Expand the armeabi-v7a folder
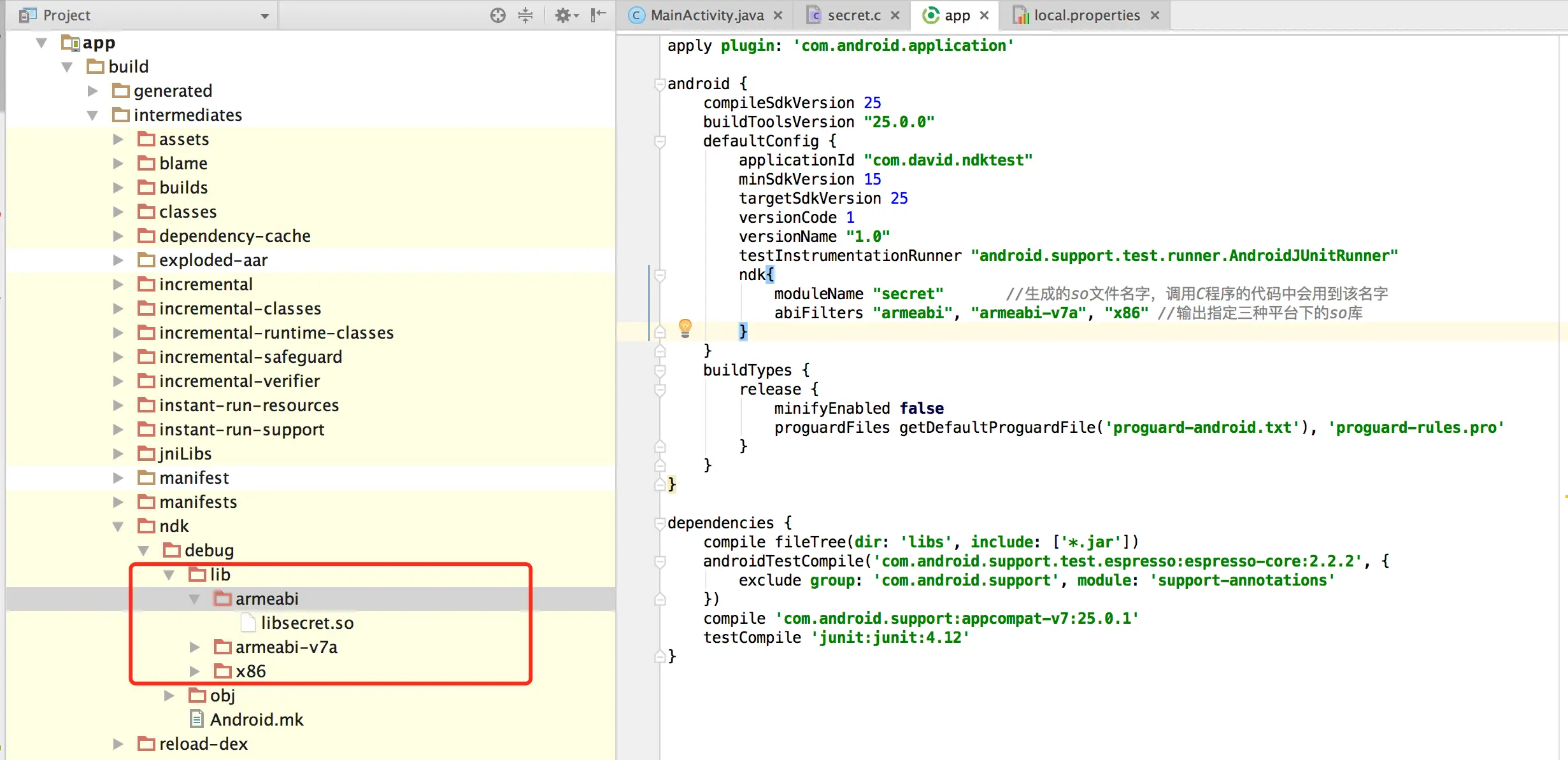This screenshot has width=1568, height=760. [x=195, y=647]
